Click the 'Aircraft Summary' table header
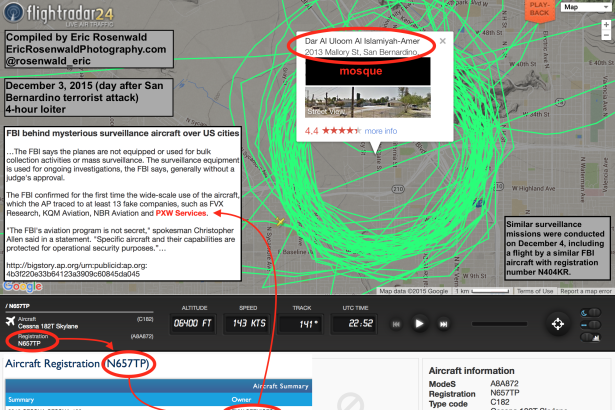Viewport: 615px width, 410px height. pos(280,386)
